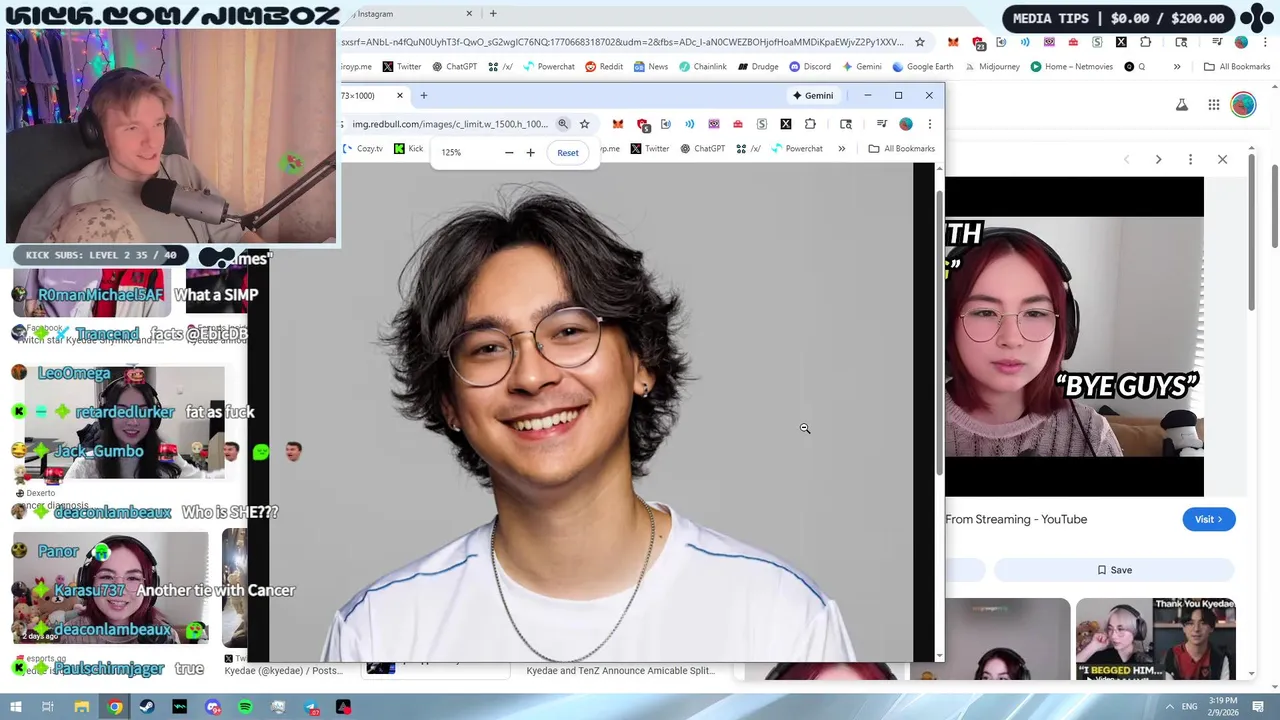Open X extension icon in front window
The height and width of the screenshot is (720, 1280).
click(786, 124)
